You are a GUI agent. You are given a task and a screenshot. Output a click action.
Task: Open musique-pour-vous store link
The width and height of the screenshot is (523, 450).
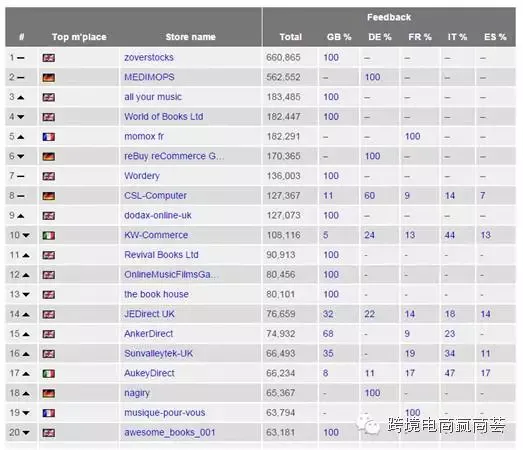coord(164,412)
